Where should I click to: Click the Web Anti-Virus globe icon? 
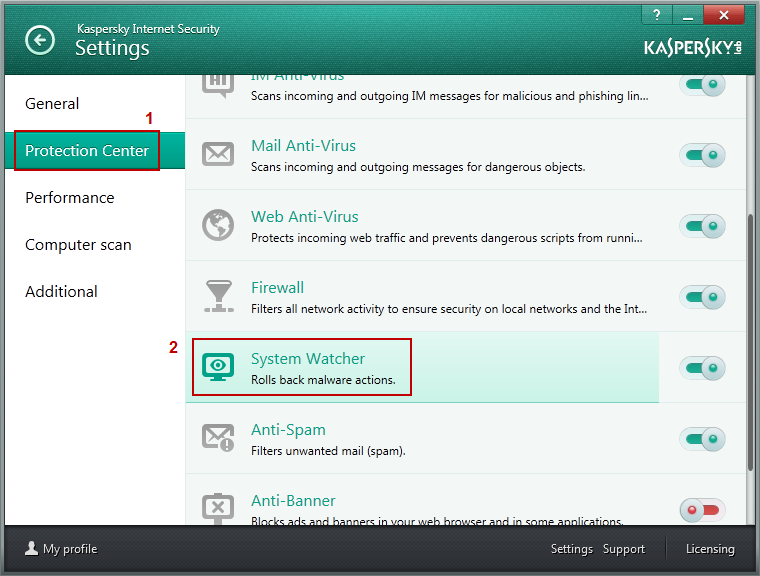218,225
